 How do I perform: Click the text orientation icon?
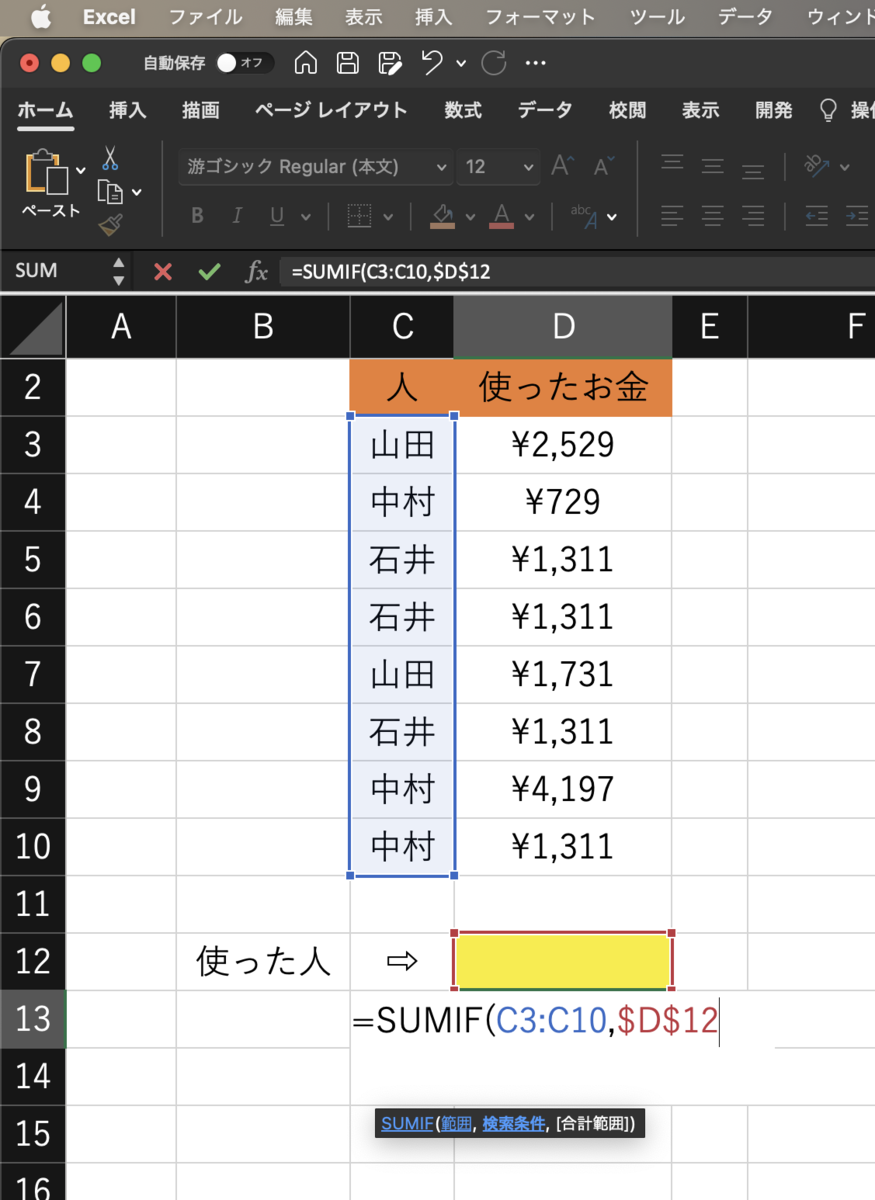click(817, 166)
